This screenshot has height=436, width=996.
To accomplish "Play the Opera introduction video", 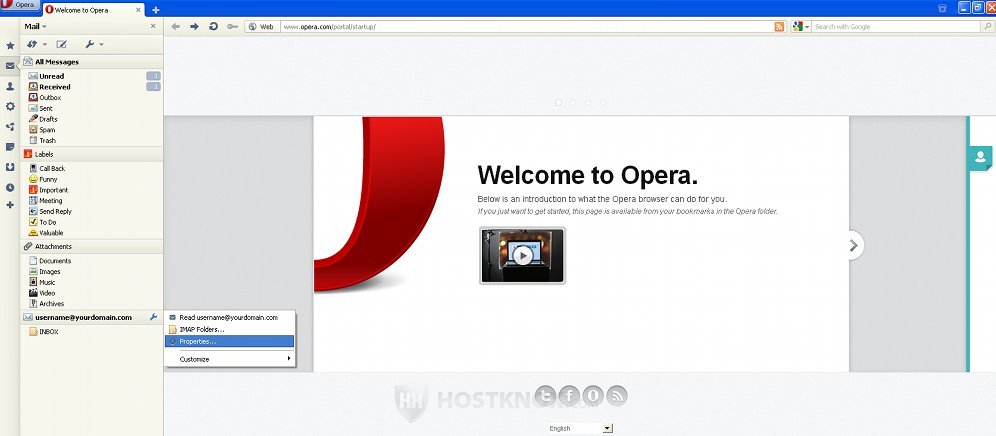I will pyautogui.click(x=522, y=255).
